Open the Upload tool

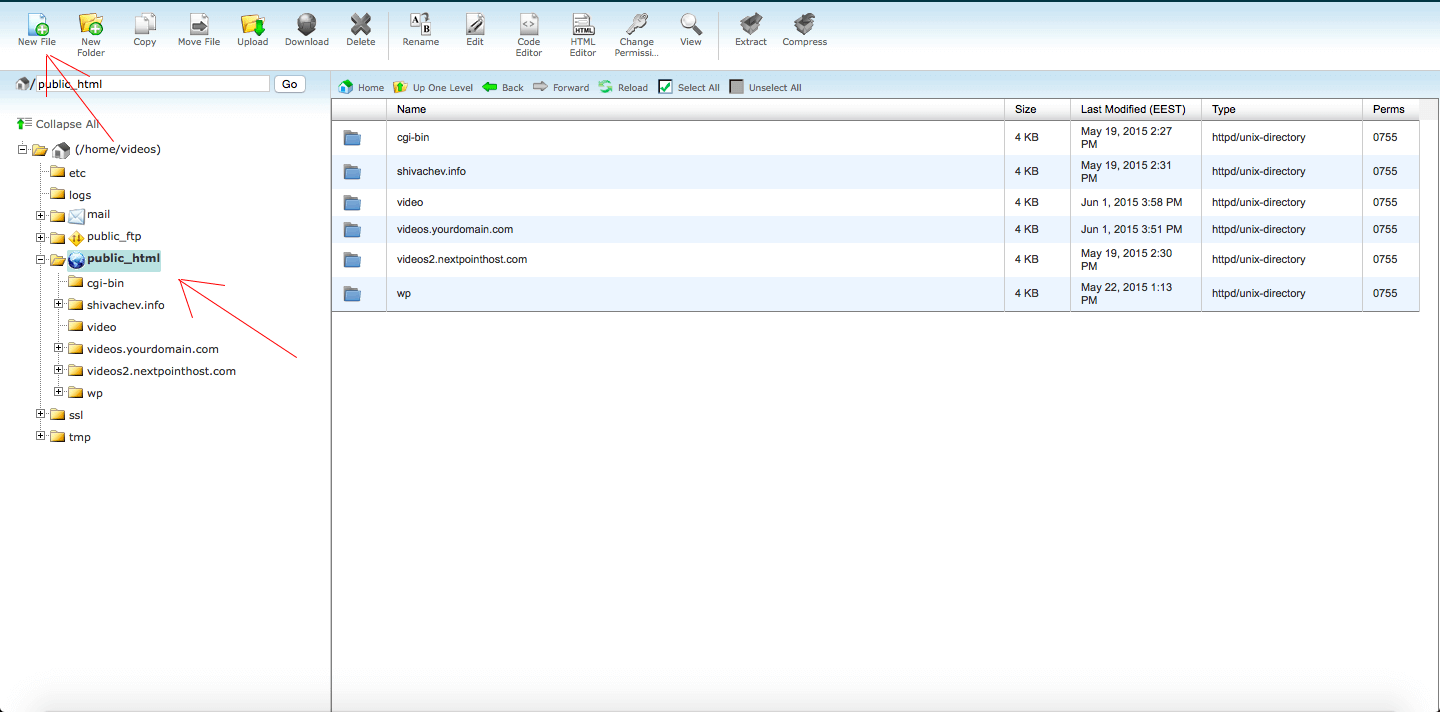(252, 24)
